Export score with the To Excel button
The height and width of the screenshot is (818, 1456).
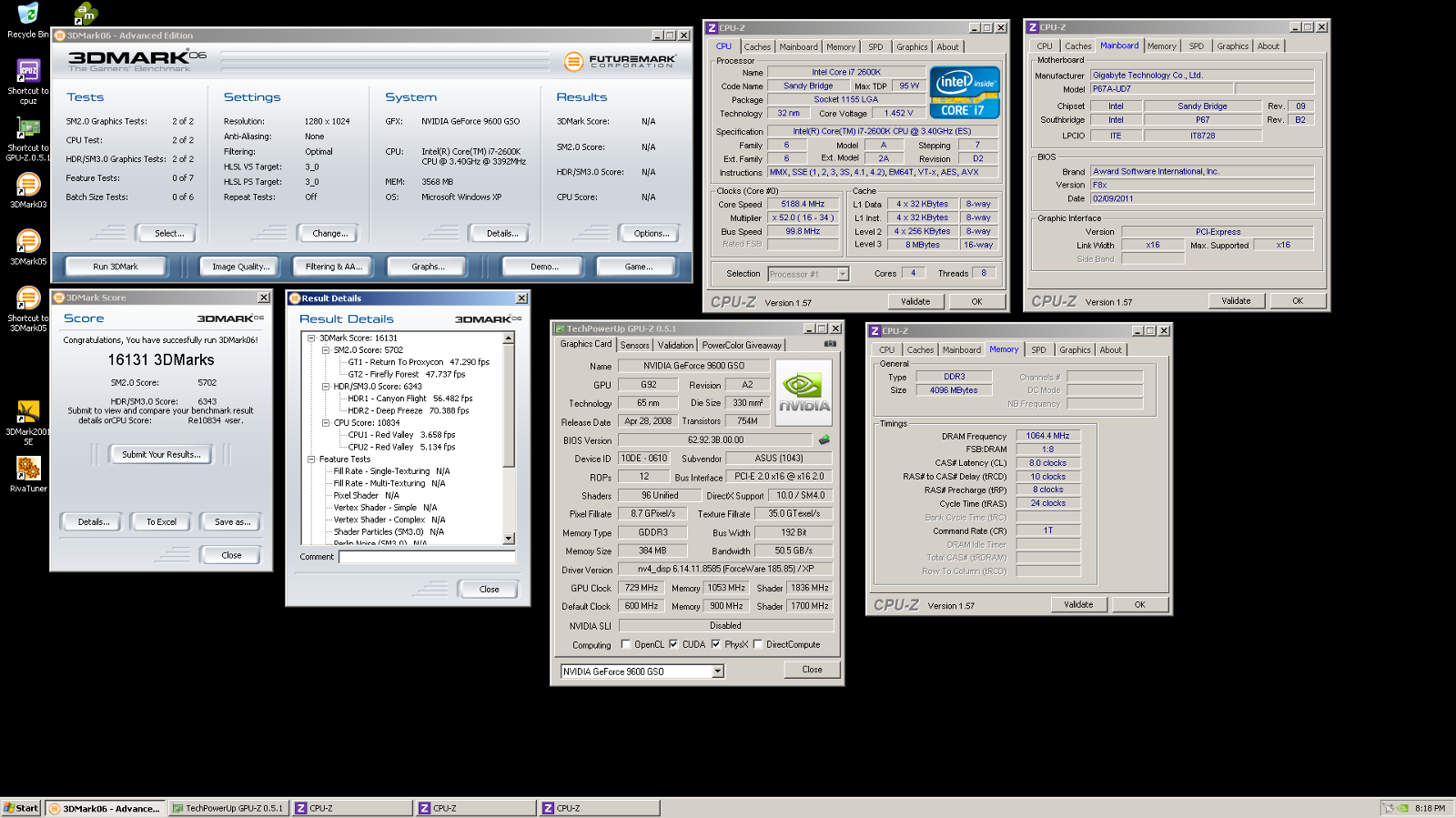click(161, 521)
